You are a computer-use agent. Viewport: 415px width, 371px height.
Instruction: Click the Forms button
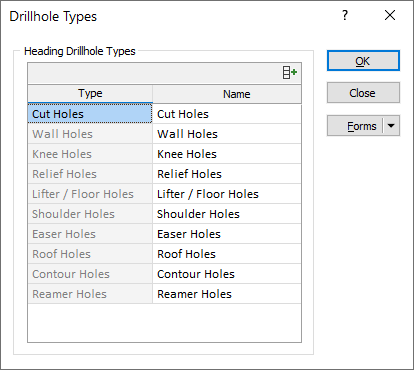point(355,126)
